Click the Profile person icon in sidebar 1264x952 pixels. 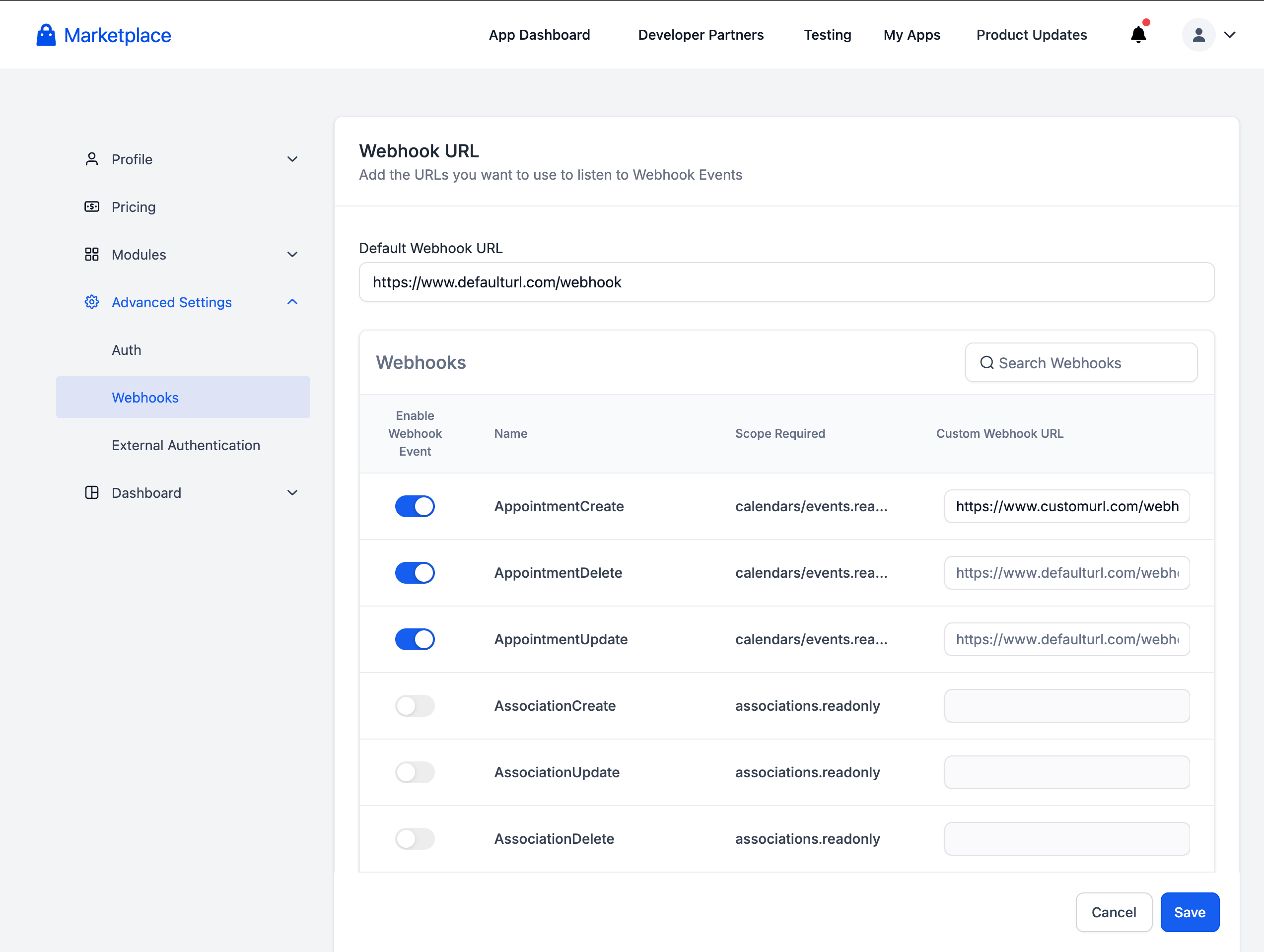coord(91,159)
